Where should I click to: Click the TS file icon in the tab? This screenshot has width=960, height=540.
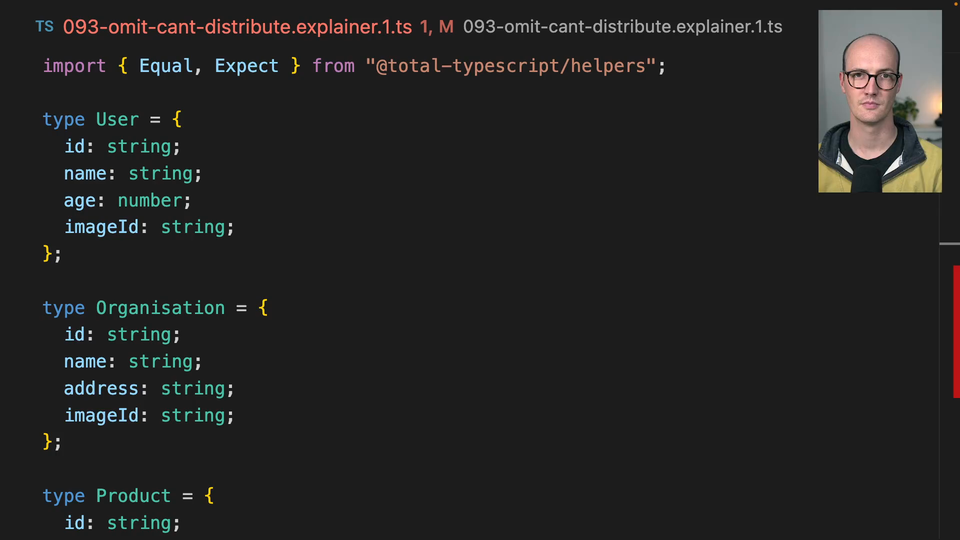(x=44, y=27)
